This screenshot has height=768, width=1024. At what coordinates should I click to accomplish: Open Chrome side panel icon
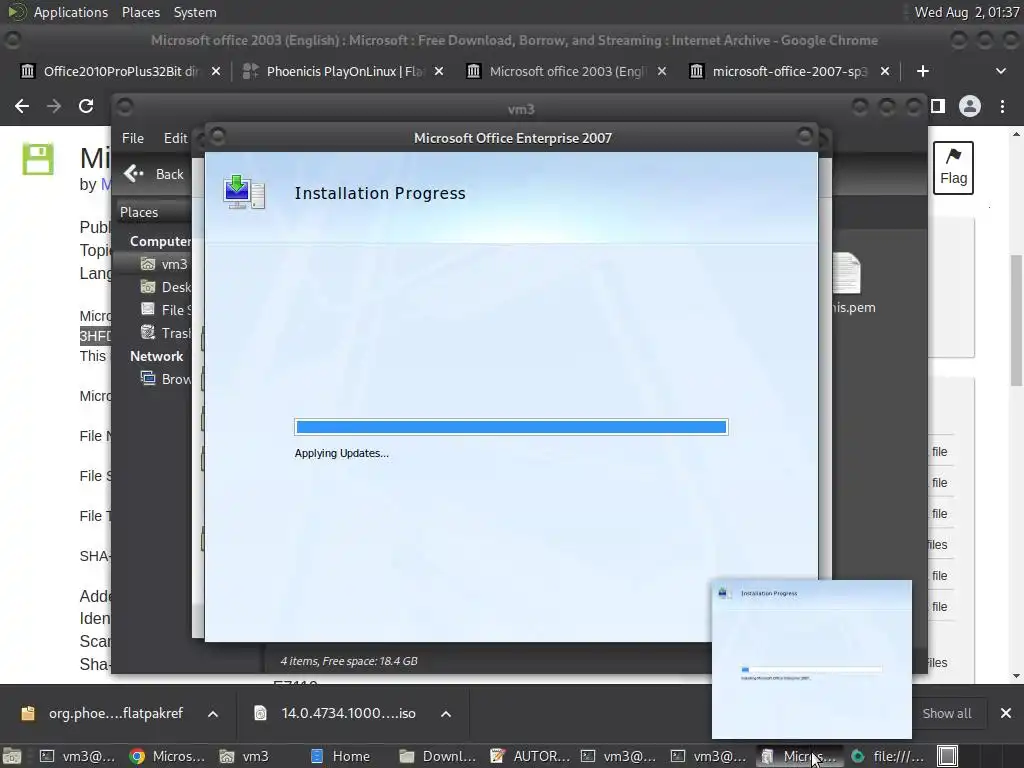(x=938, y=106)
